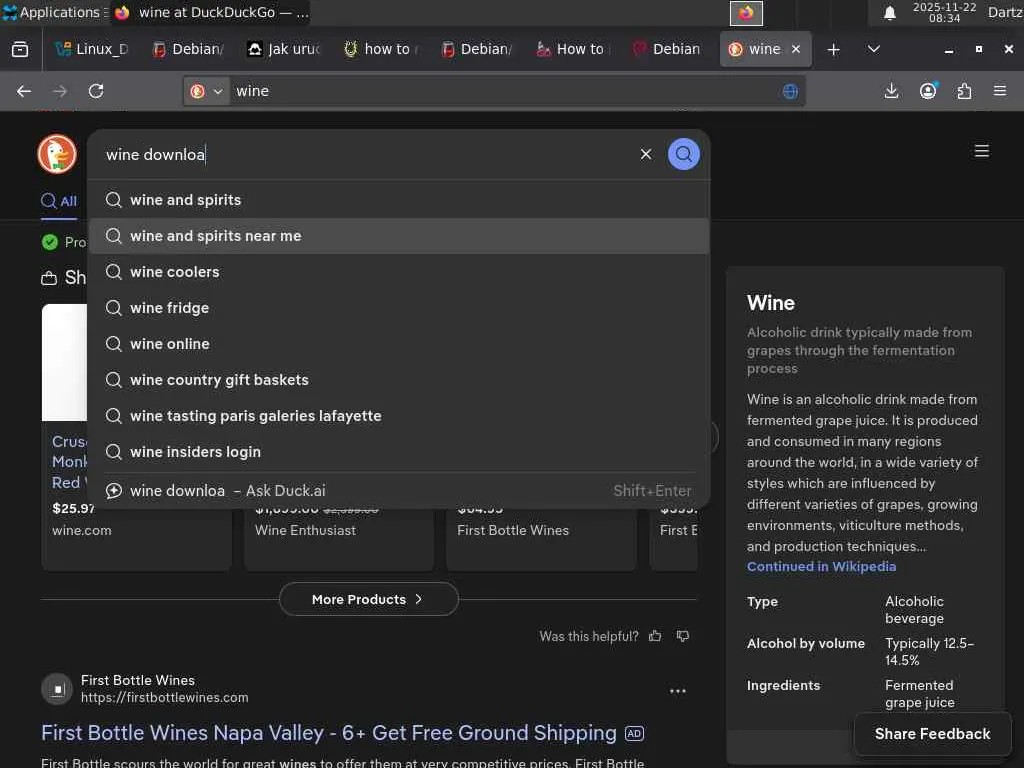Click the translate icon in address bar

[x=790, y=91]
